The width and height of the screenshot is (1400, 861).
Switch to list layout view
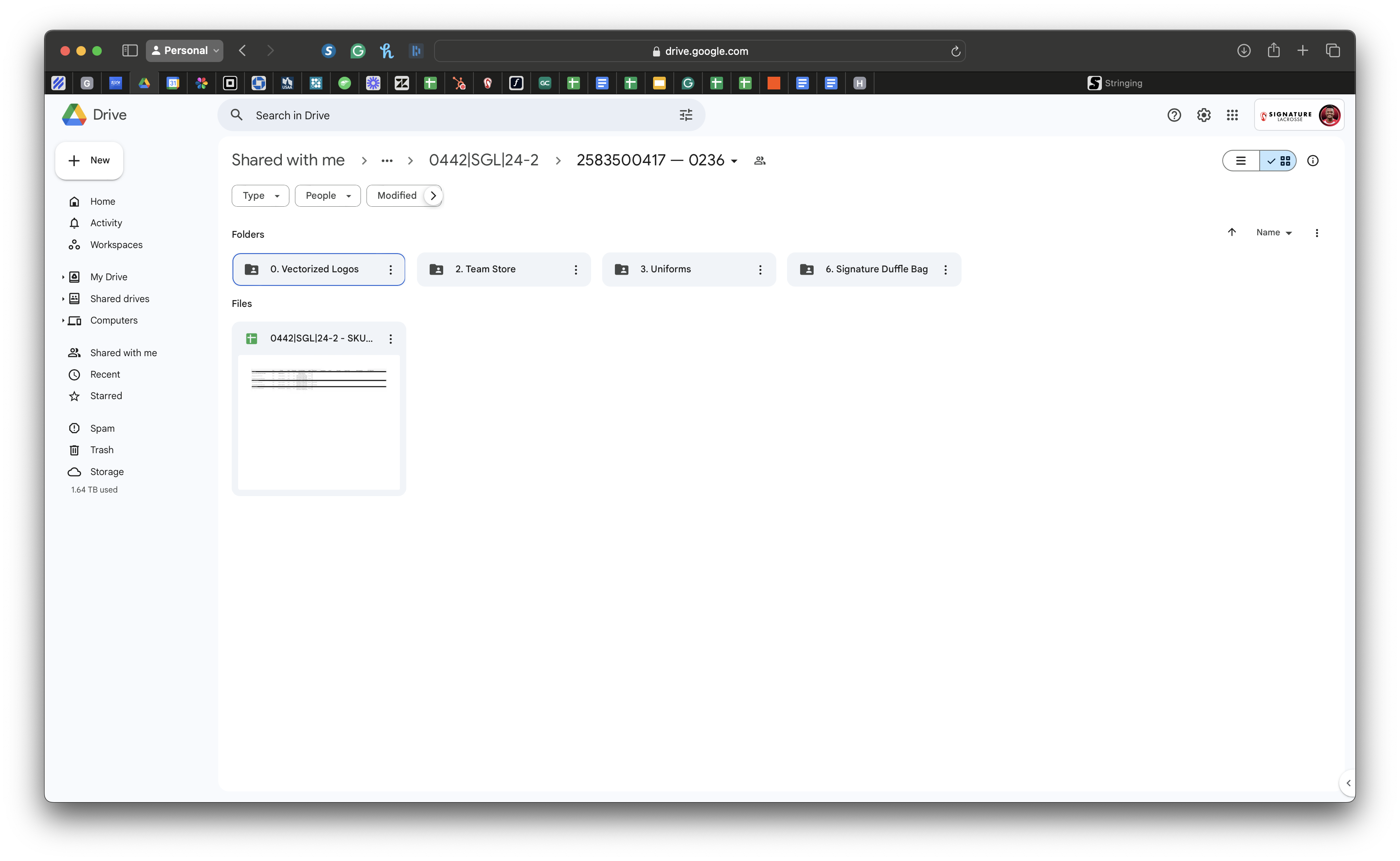[x=1241, y=161]
